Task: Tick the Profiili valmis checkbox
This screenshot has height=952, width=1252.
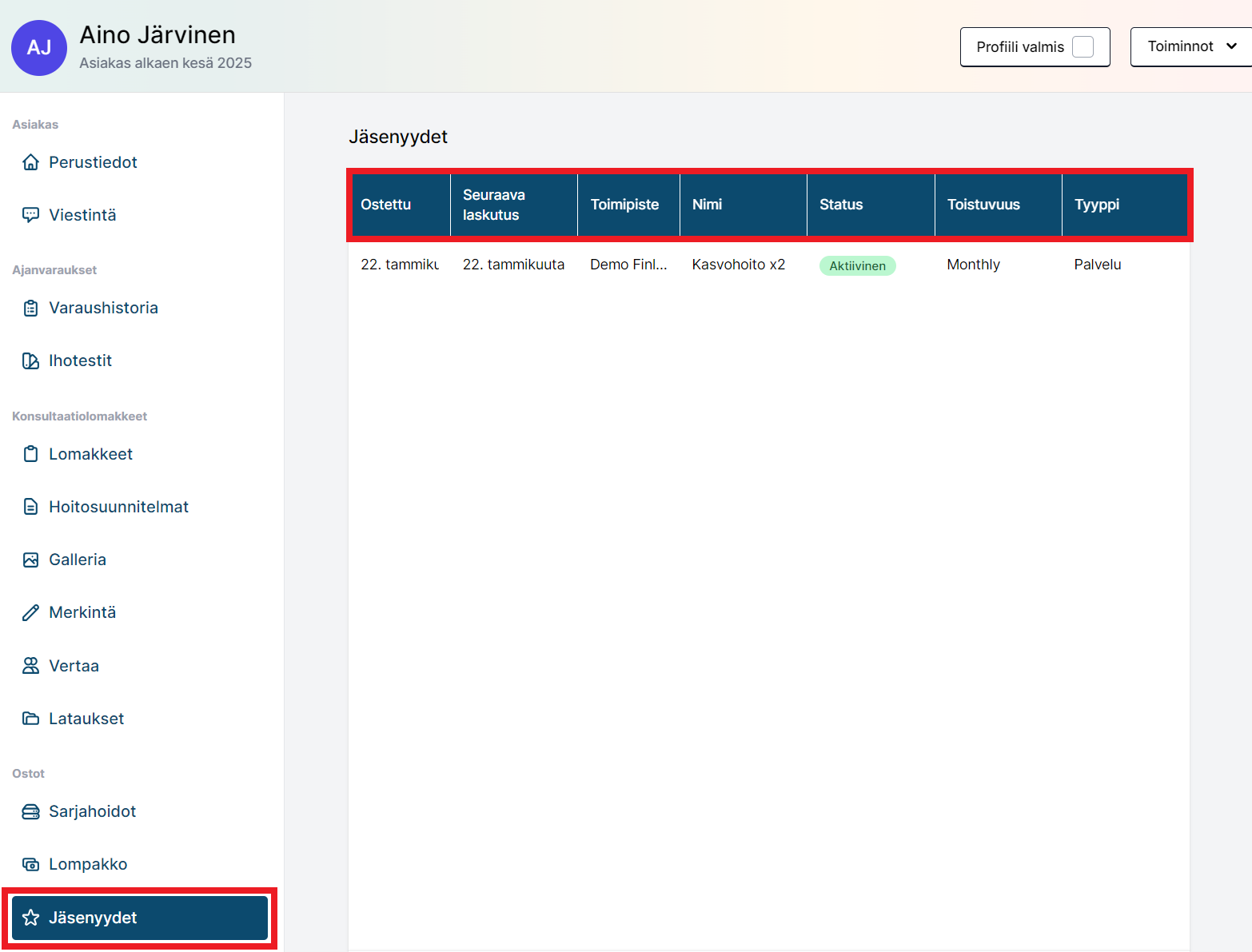Action: [1083, 47]
